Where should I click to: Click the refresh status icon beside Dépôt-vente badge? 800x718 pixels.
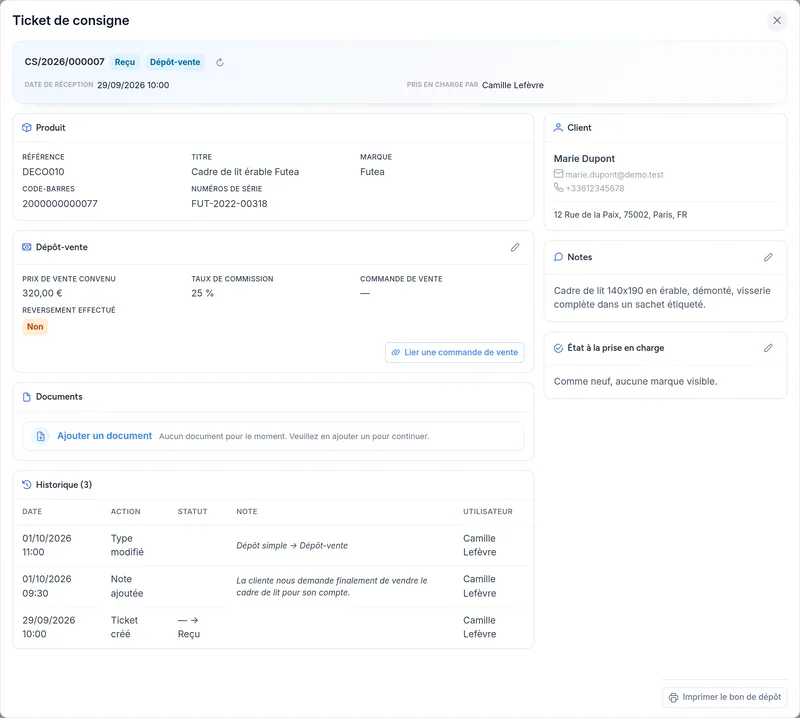tap(220, 62)
